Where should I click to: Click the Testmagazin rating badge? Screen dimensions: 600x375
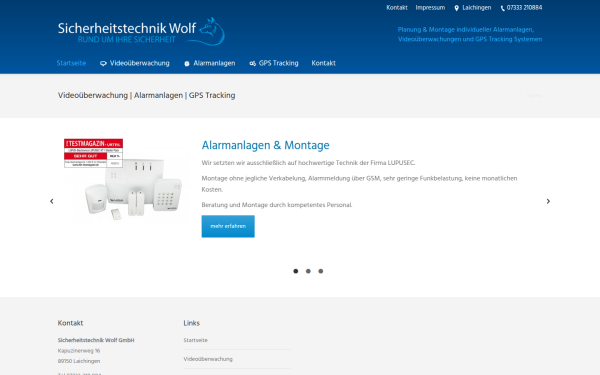coord(93,153)
